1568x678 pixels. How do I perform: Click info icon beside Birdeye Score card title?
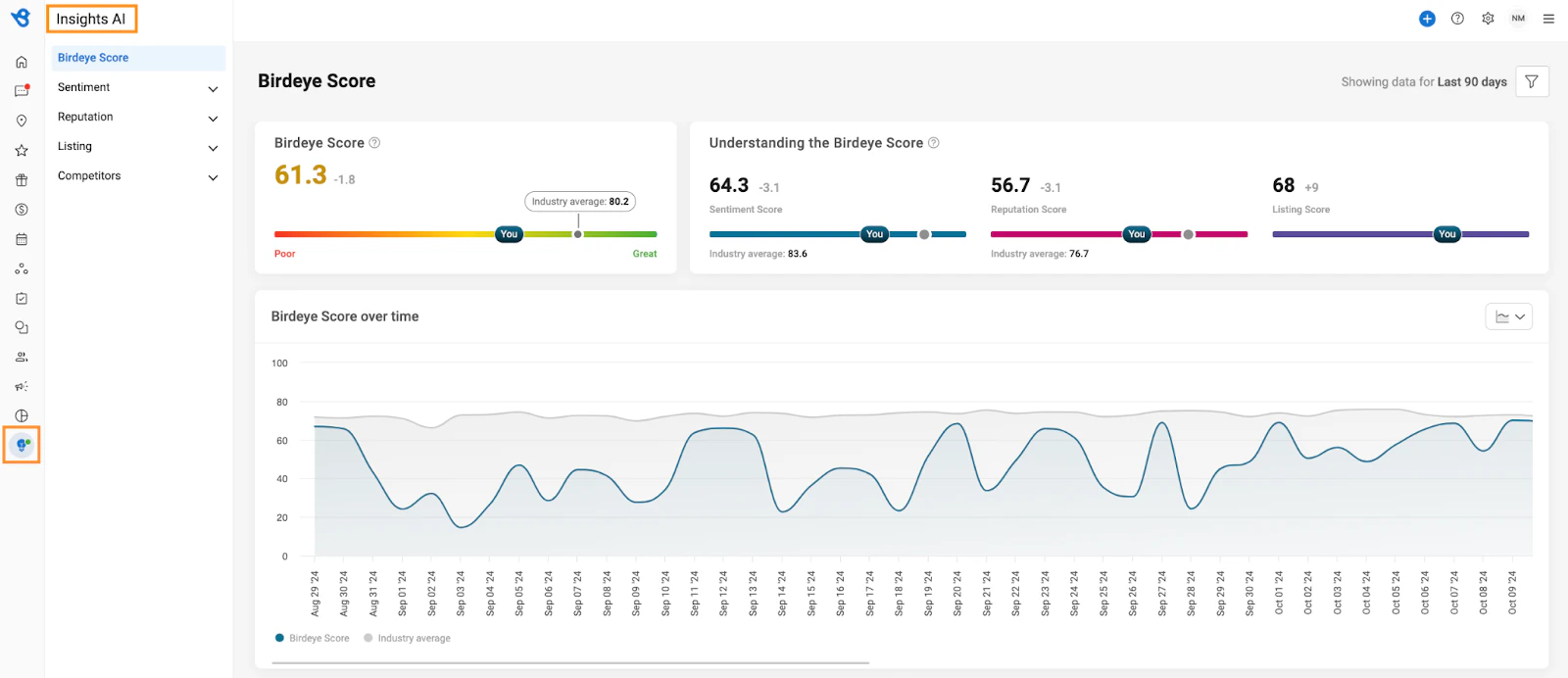(374, 143)
